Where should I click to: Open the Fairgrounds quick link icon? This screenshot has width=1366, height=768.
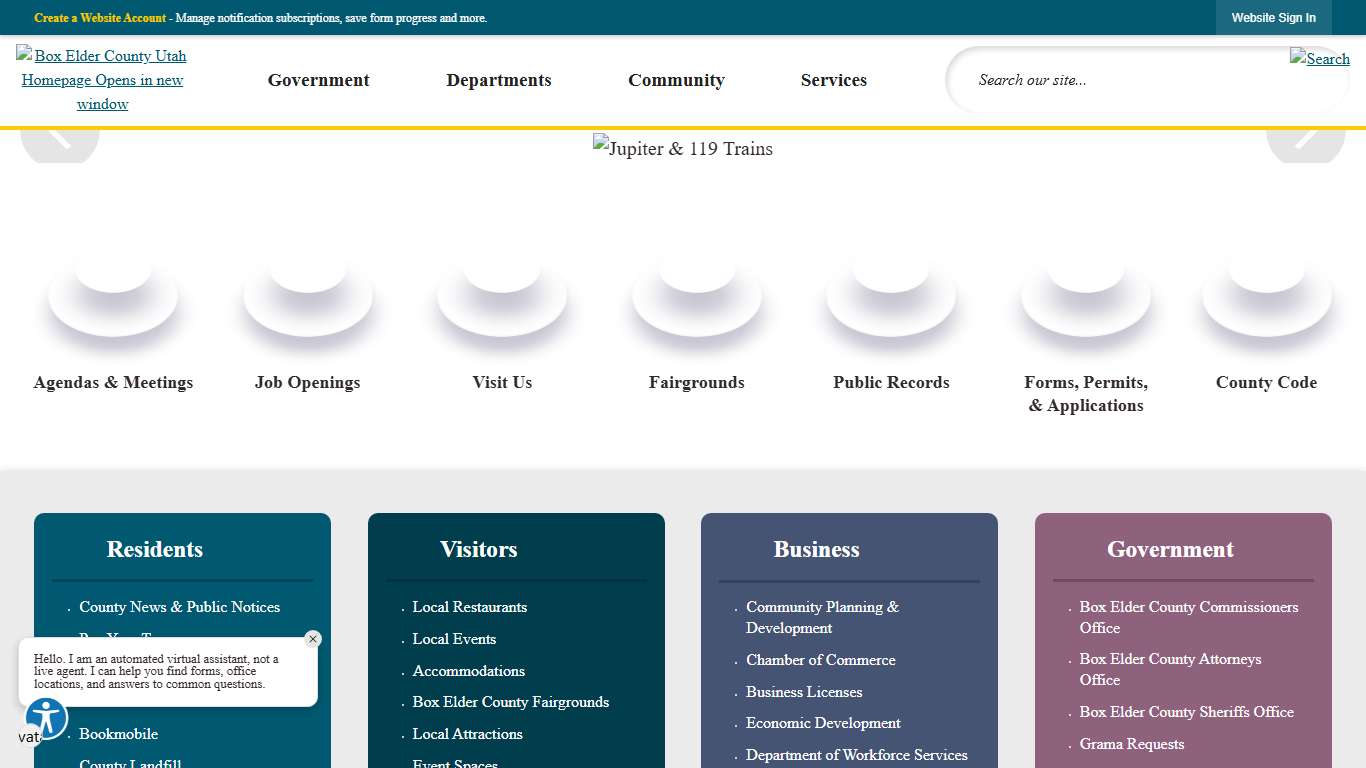(697, 297)
